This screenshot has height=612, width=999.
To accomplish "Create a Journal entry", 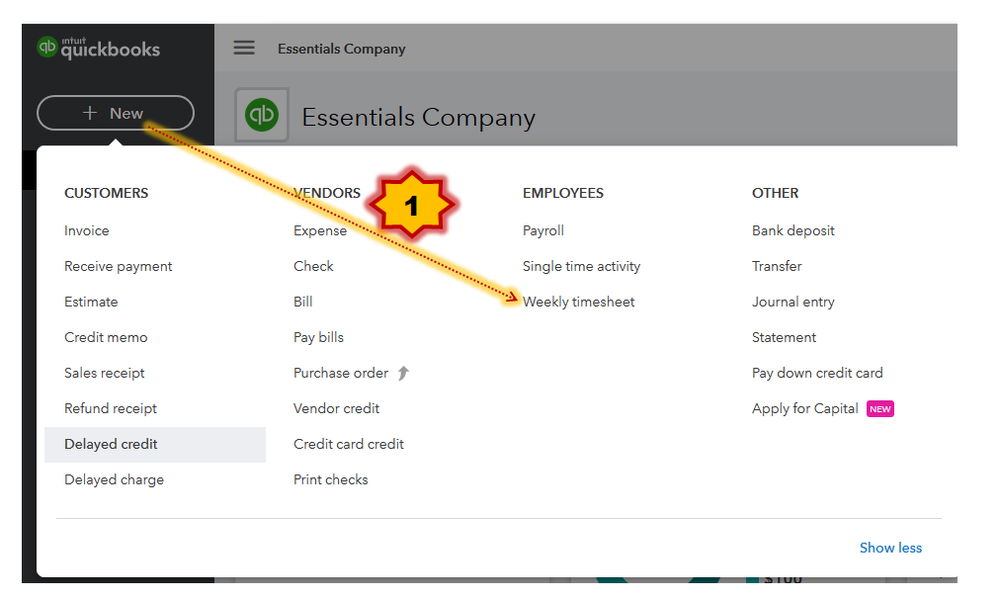I will click(793, 302).
